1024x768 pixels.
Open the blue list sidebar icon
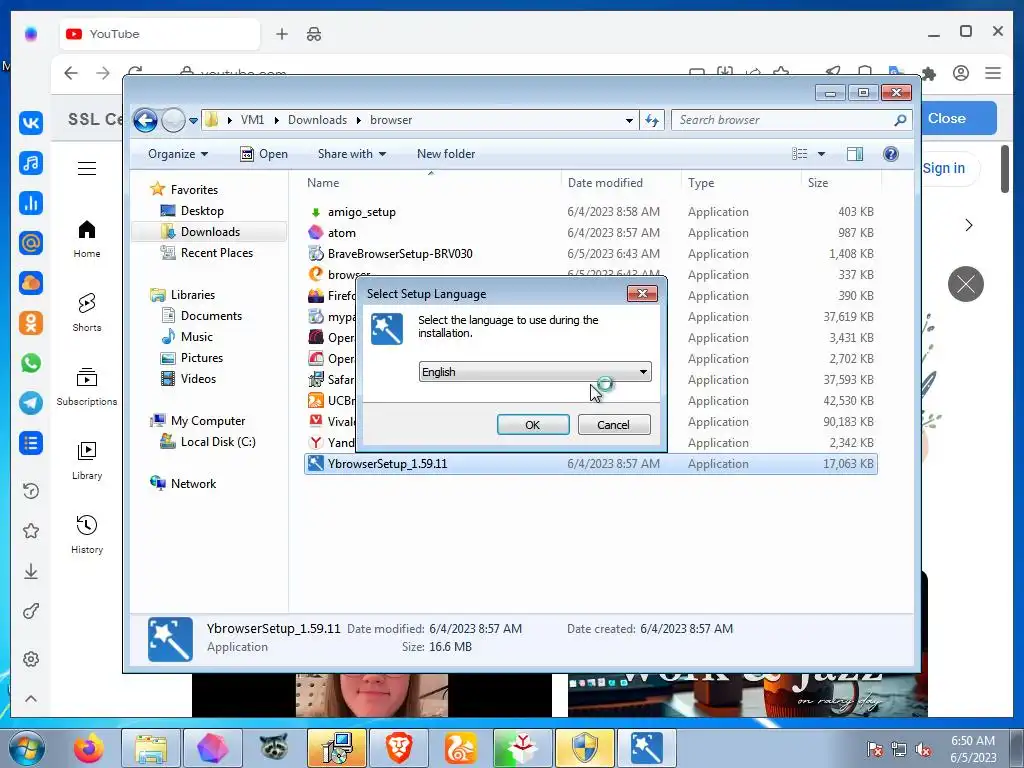pyautogui.click(x=31, y=443)
